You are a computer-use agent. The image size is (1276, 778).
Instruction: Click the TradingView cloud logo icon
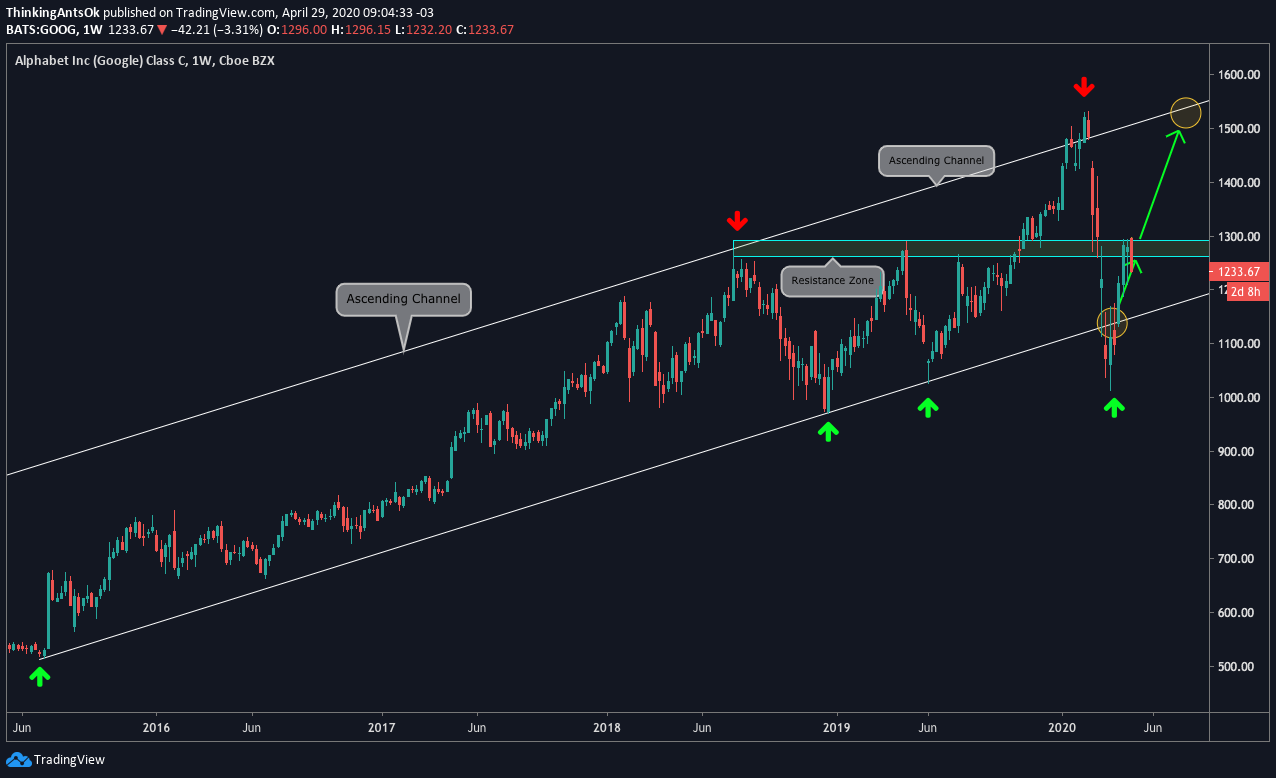(18, 760)
